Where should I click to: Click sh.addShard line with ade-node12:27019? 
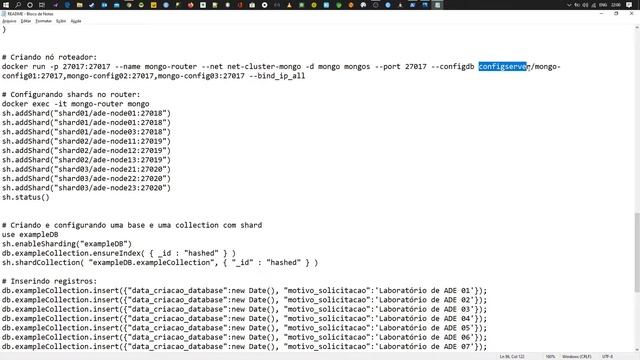click(86, 151)
